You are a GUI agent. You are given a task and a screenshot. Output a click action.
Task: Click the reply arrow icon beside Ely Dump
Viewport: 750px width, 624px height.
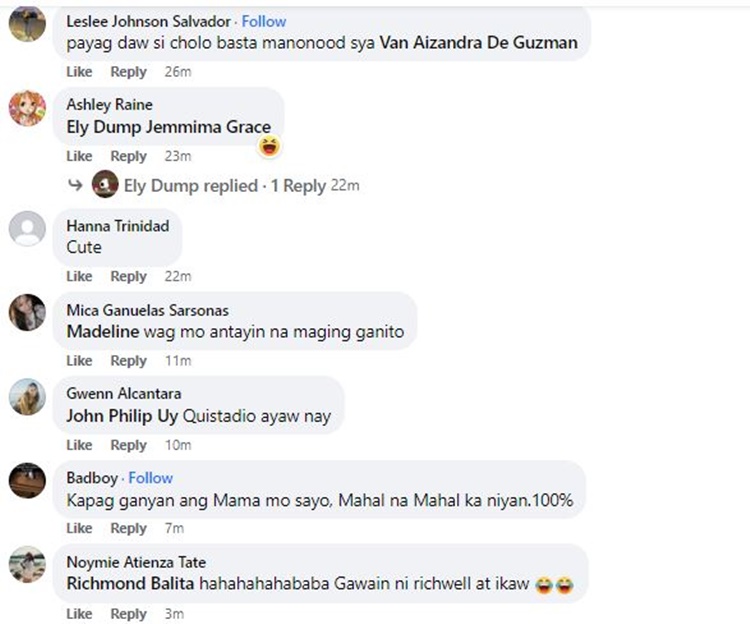[x=75, y=185]
